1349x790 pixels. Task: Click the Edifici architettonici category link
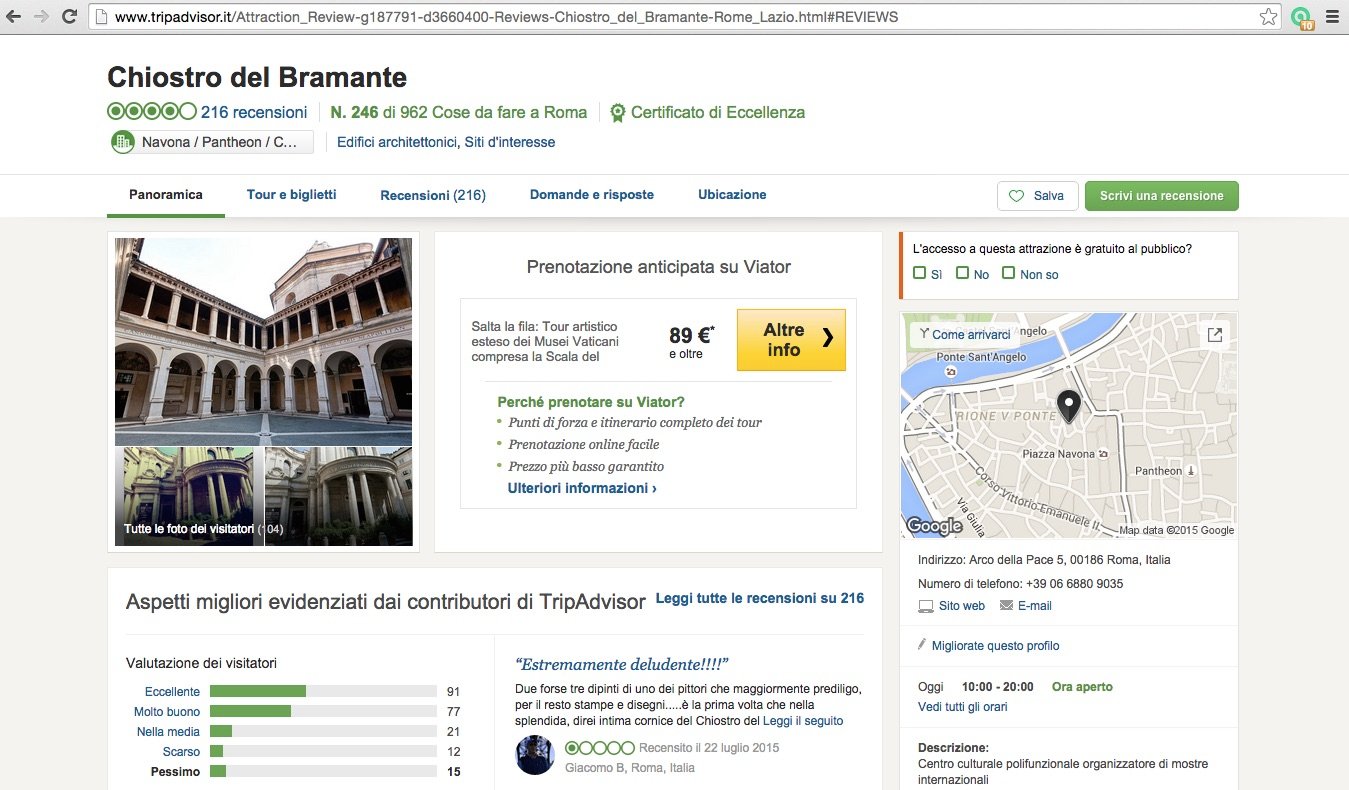397,142
